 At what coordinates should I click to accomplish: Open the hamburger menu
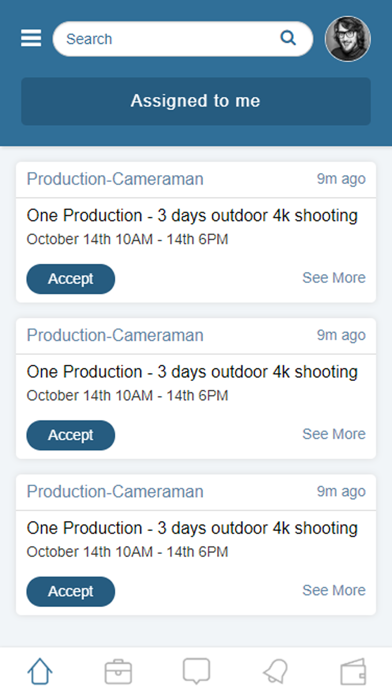tap(31, 38)
